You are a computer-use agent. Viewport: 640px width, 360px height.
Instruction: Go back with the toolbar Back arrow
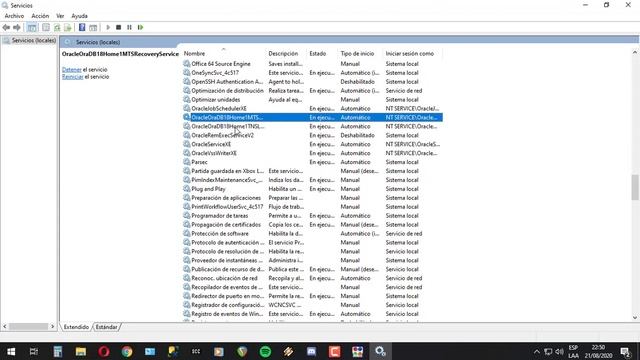tap(6, 27)
